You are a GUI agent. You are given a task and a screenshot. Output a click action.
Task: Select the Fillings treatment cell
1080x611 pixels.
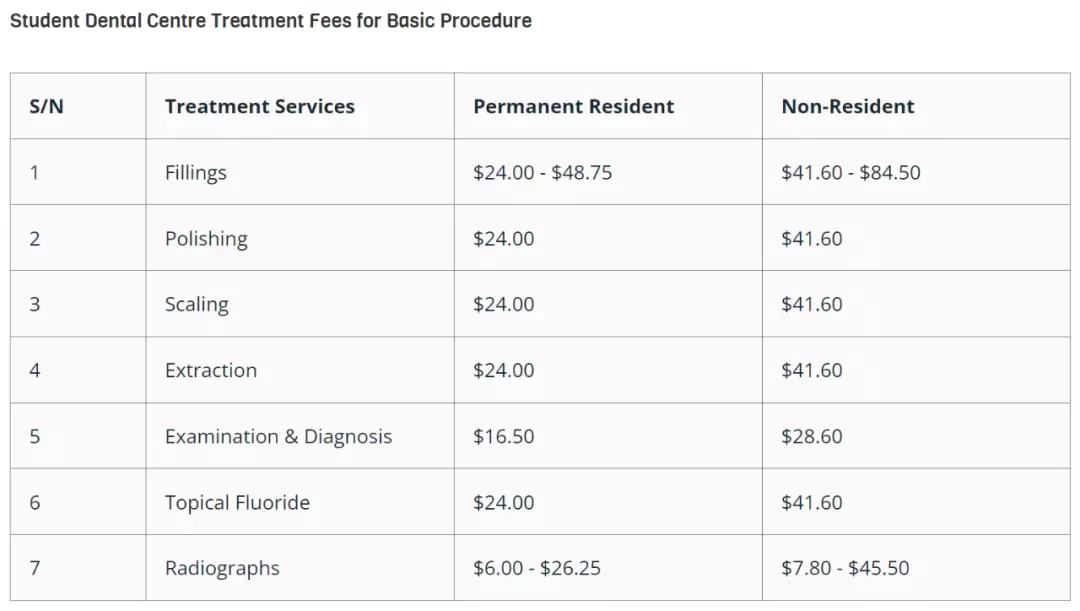point(300,172)
